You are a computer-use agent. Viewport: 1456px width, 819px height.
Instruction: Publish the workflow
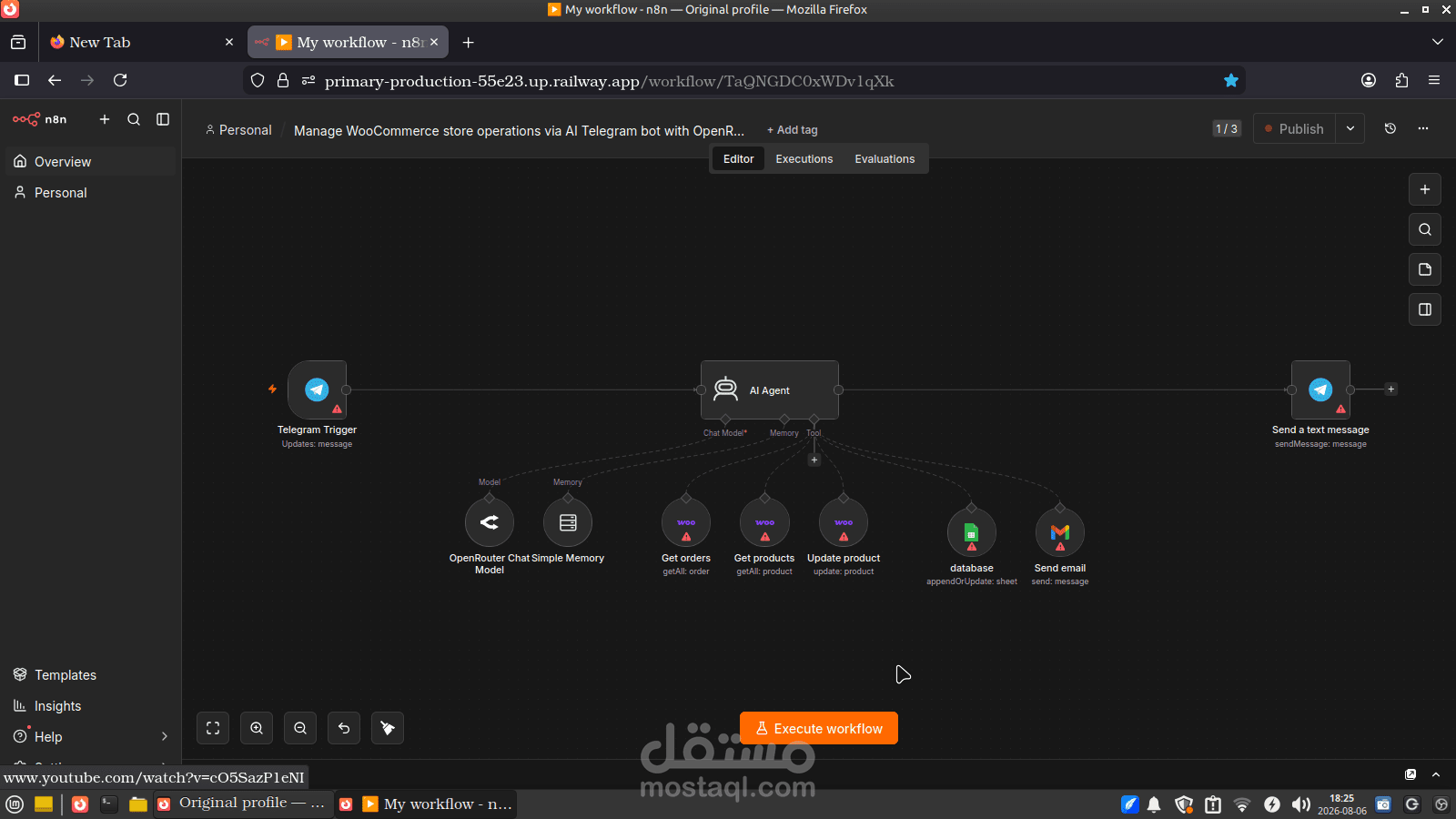[x=1295, y=128]
